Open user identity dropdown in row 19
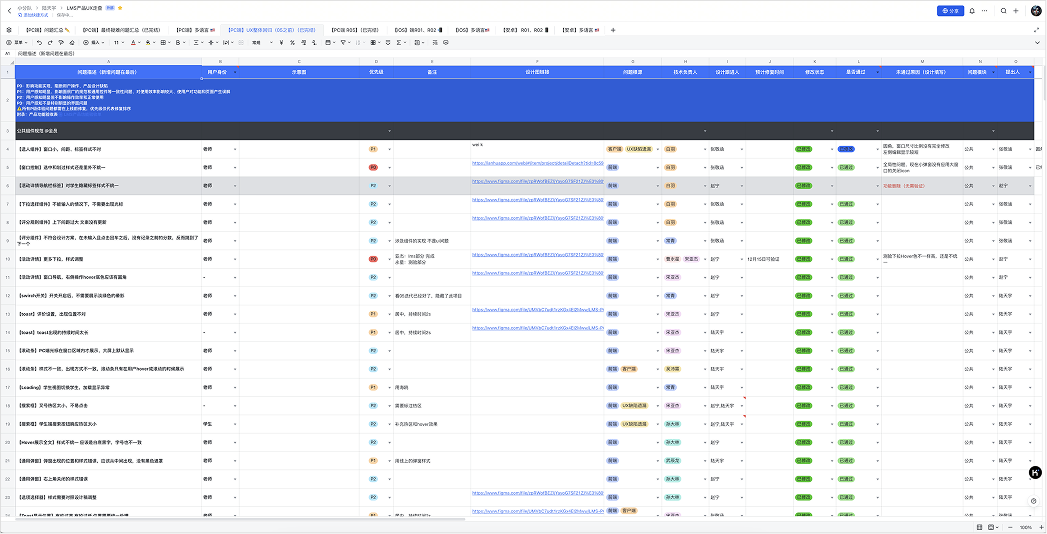This screenshot has width=1047, height=534. (x=235, y=424)
